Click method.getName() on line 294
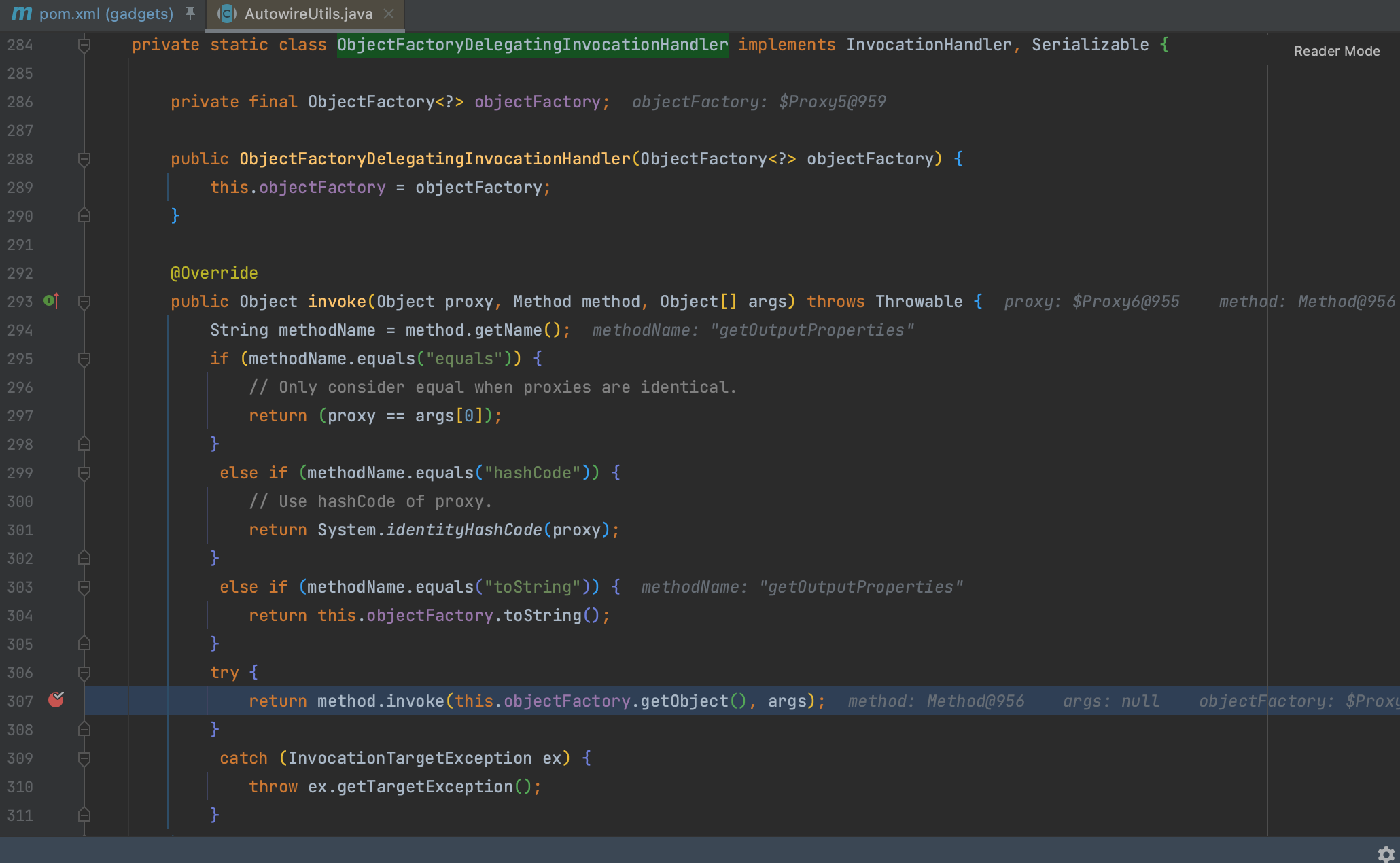The image size is (1400, 863). pyautogui.click(x=483, y=330)
